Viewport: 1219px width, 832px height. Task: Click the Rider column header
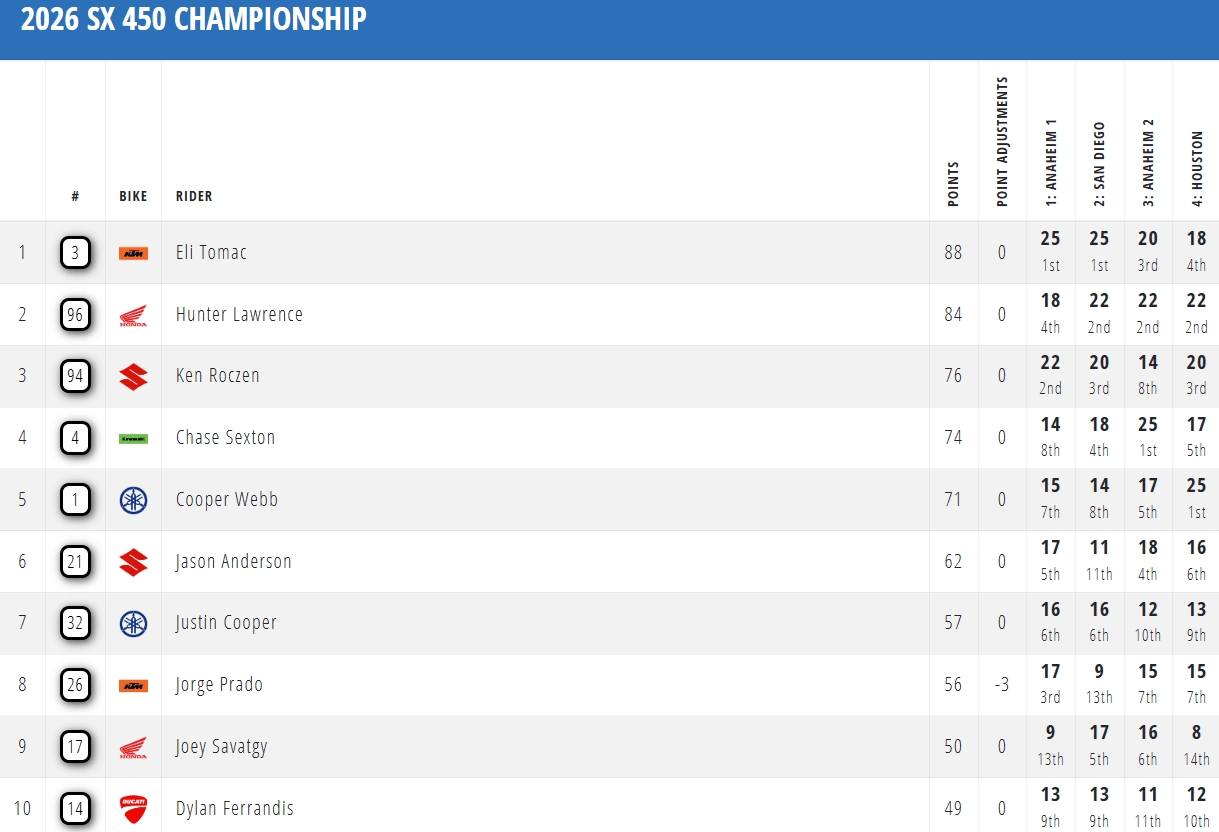(x=194, y=196)
